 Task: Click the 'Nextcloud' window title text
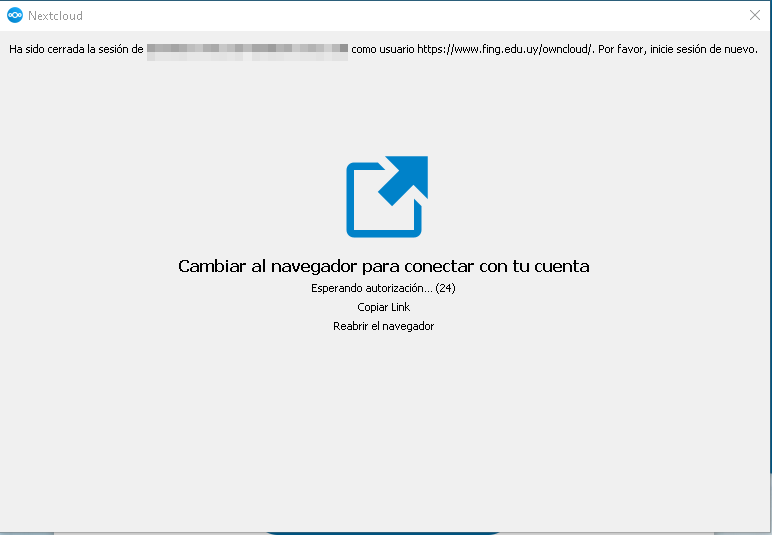click(x=55, y=15)
